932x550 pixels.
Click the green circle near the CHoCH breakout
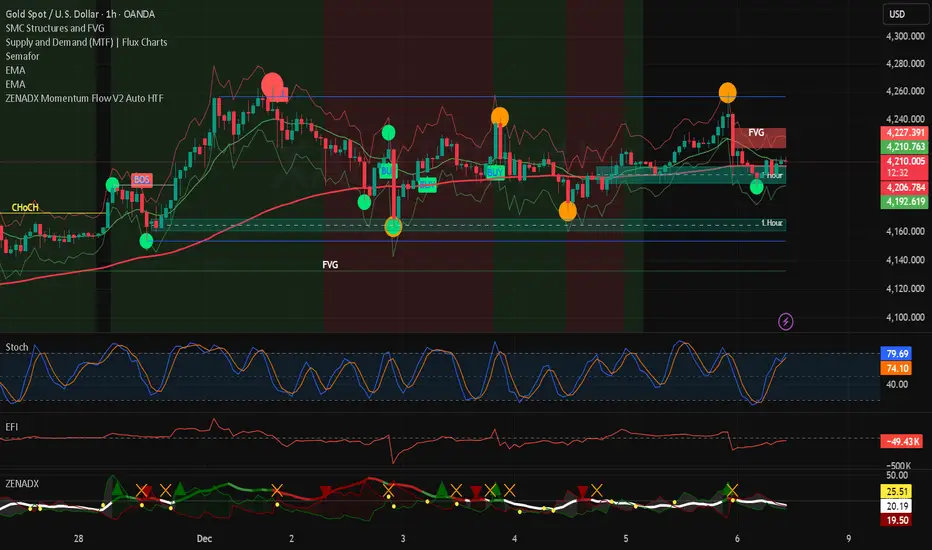pyautogui.click(x=112, y=185)
